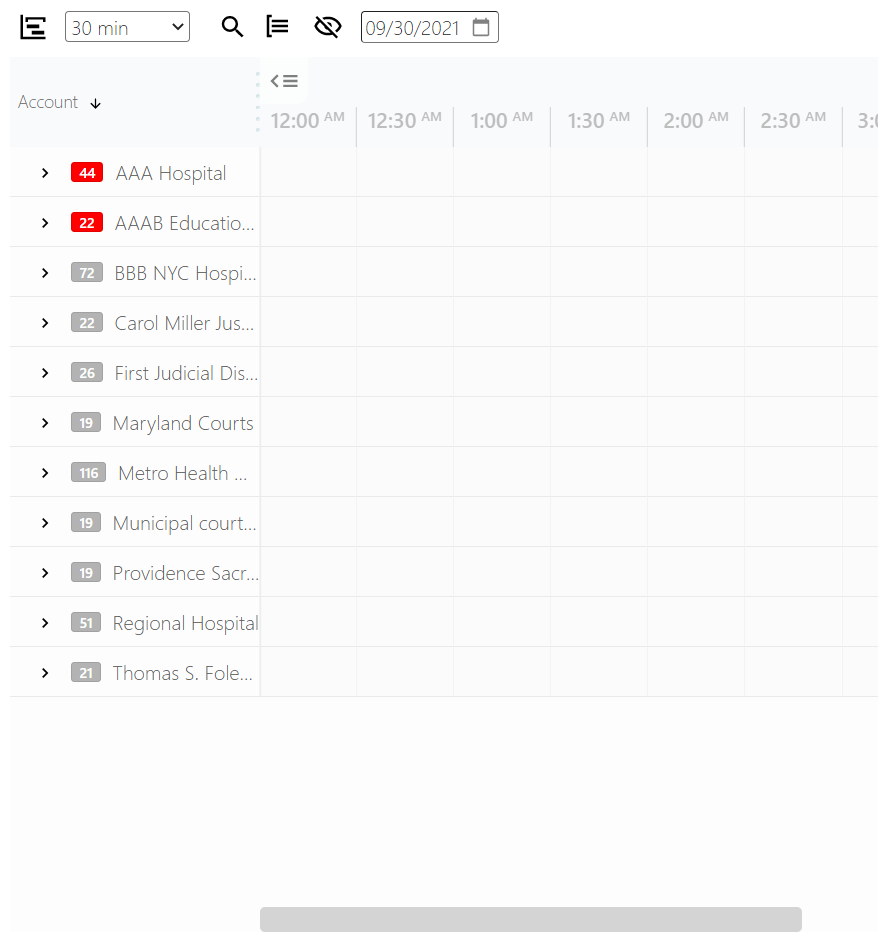Viewport: 878px width, 937px height.
Task: Select the Carol Miller Jus... account name
Action: click(184, 323)
